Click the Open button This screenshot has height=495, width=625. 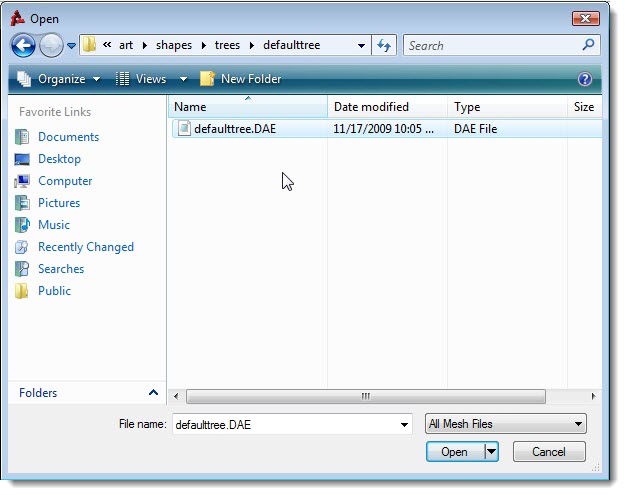(455, 452)
